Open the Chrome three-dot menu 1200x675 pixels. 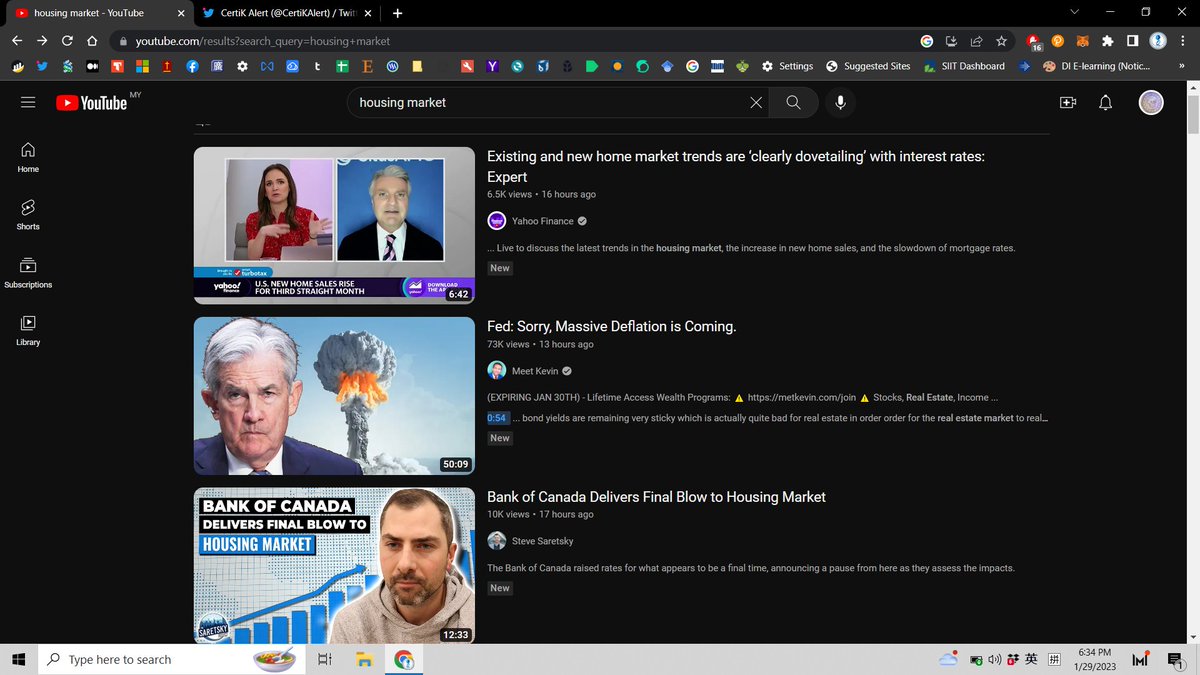(1185, 41)
